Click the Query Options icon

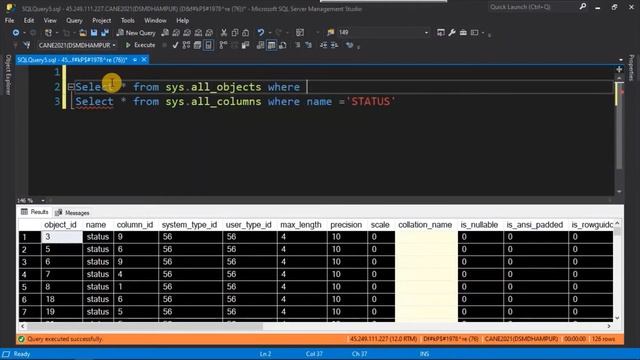coord(198,45)
